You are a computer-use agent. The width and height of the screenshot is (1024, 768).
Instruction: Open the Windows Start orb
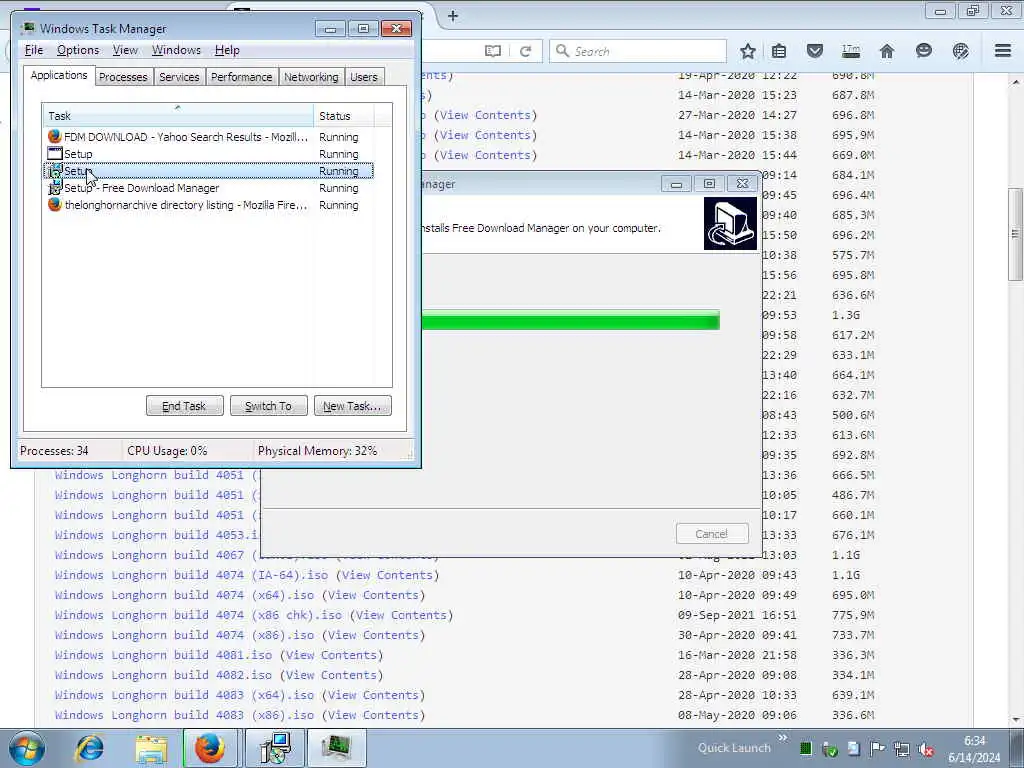27,748
